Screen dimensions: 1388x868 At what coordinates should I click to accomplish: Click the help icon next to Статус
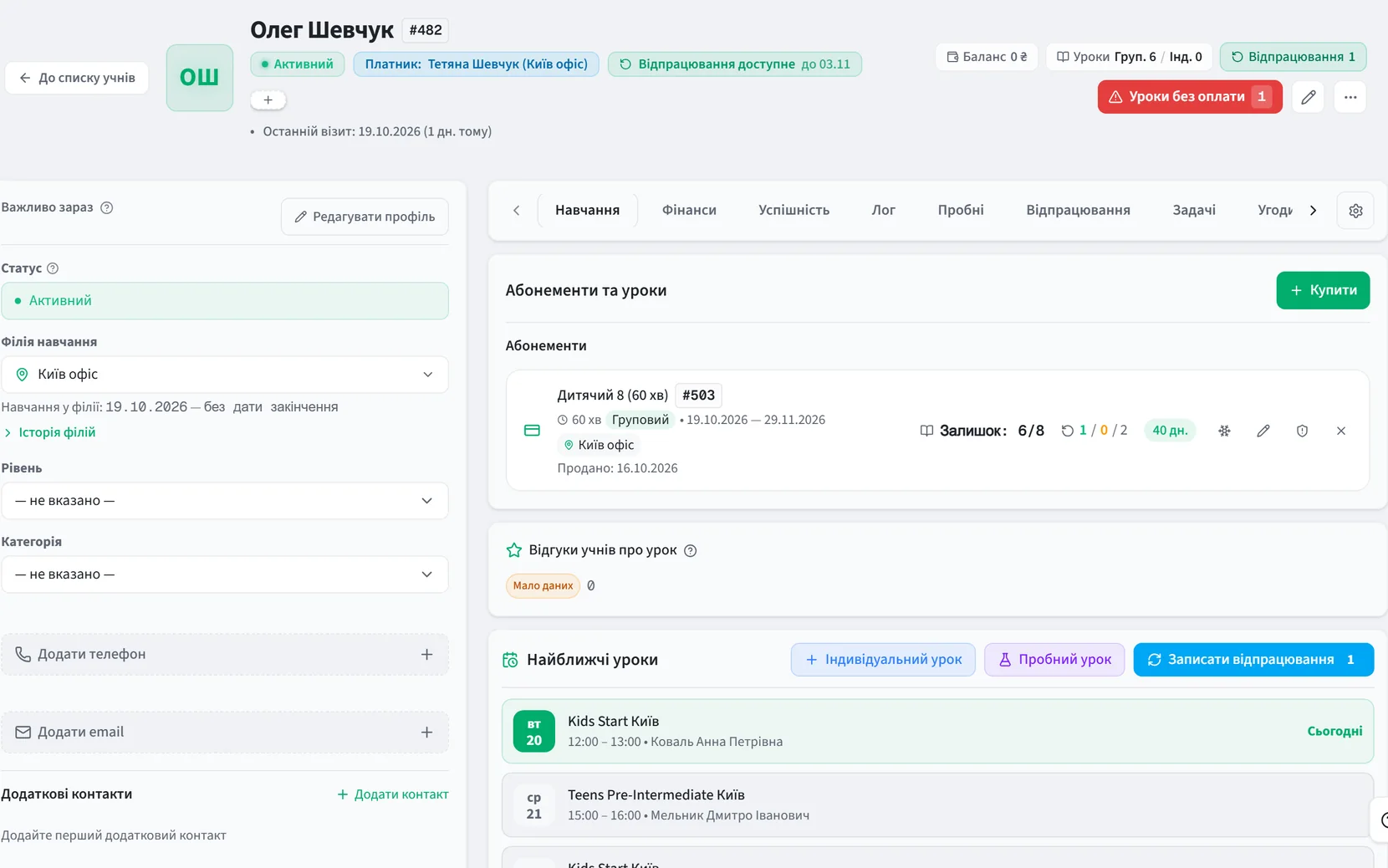[x=53, y=268]
